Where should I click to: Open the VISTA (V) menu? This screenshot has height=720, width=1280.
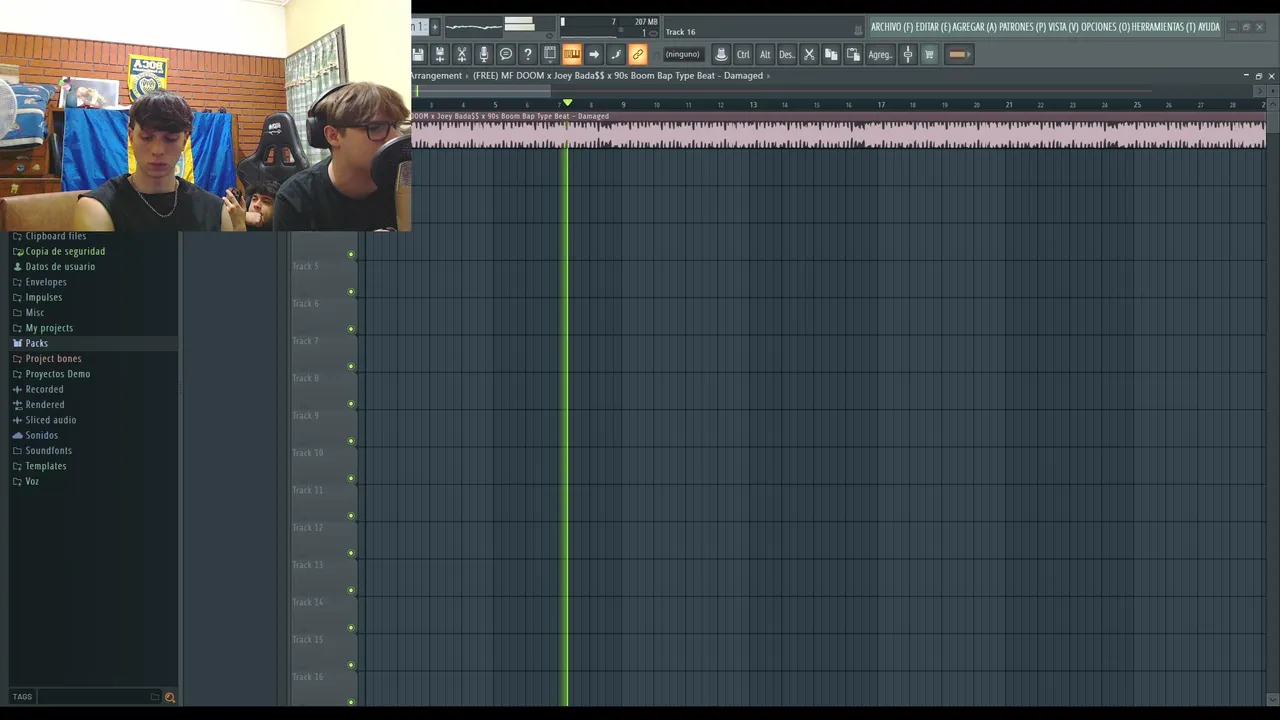pyautogui.click(x=1063, y=27)
